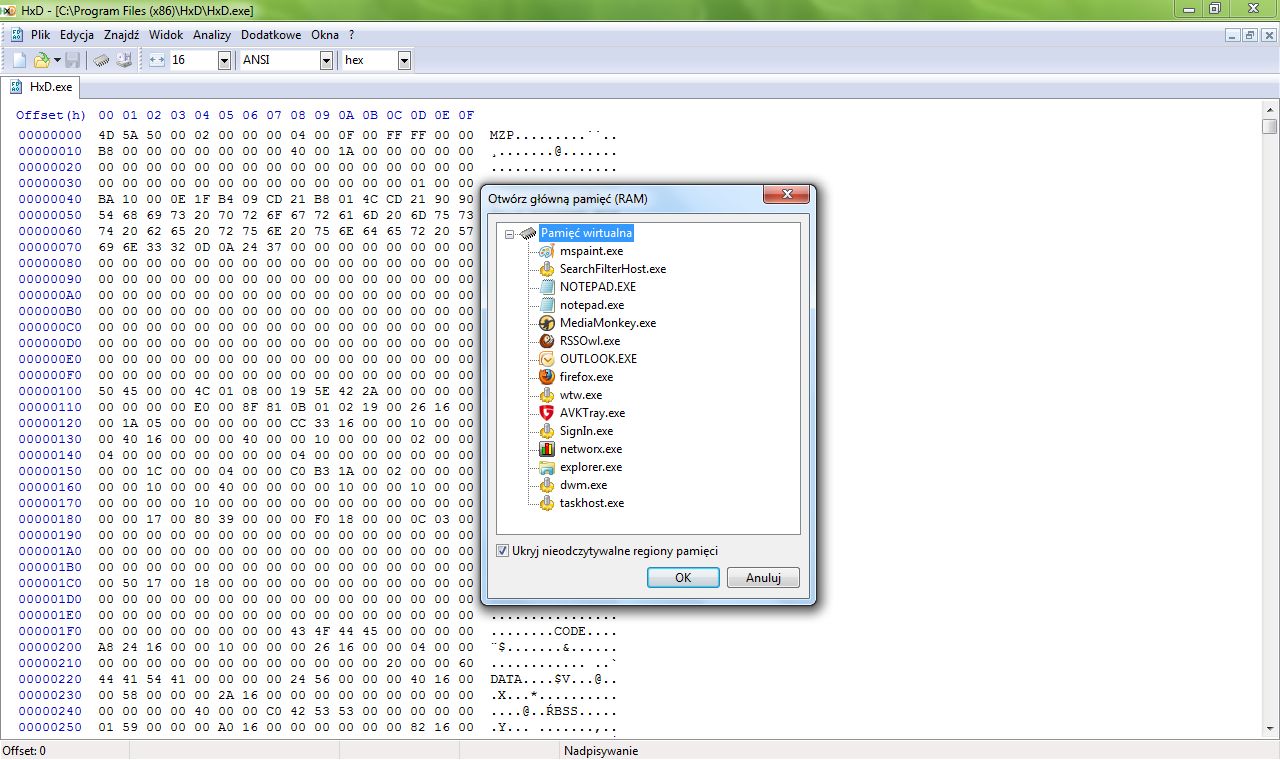Click the Save floppy disk icon
1280x760 pixels.
pyautogui.click(x=73, y=60)
